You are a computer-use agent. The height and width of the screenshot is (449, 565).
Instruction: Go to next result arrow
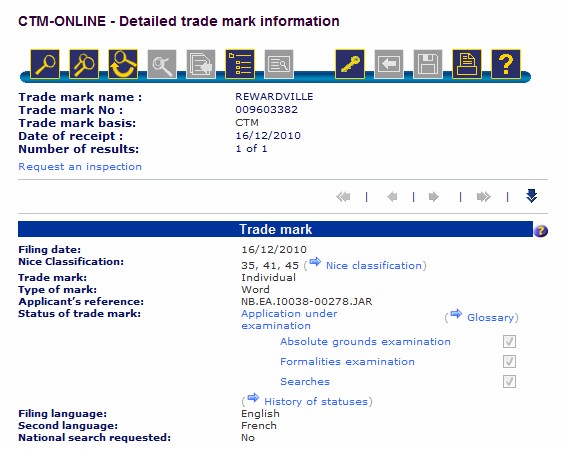pyautogui.click(x=434, y=197)
